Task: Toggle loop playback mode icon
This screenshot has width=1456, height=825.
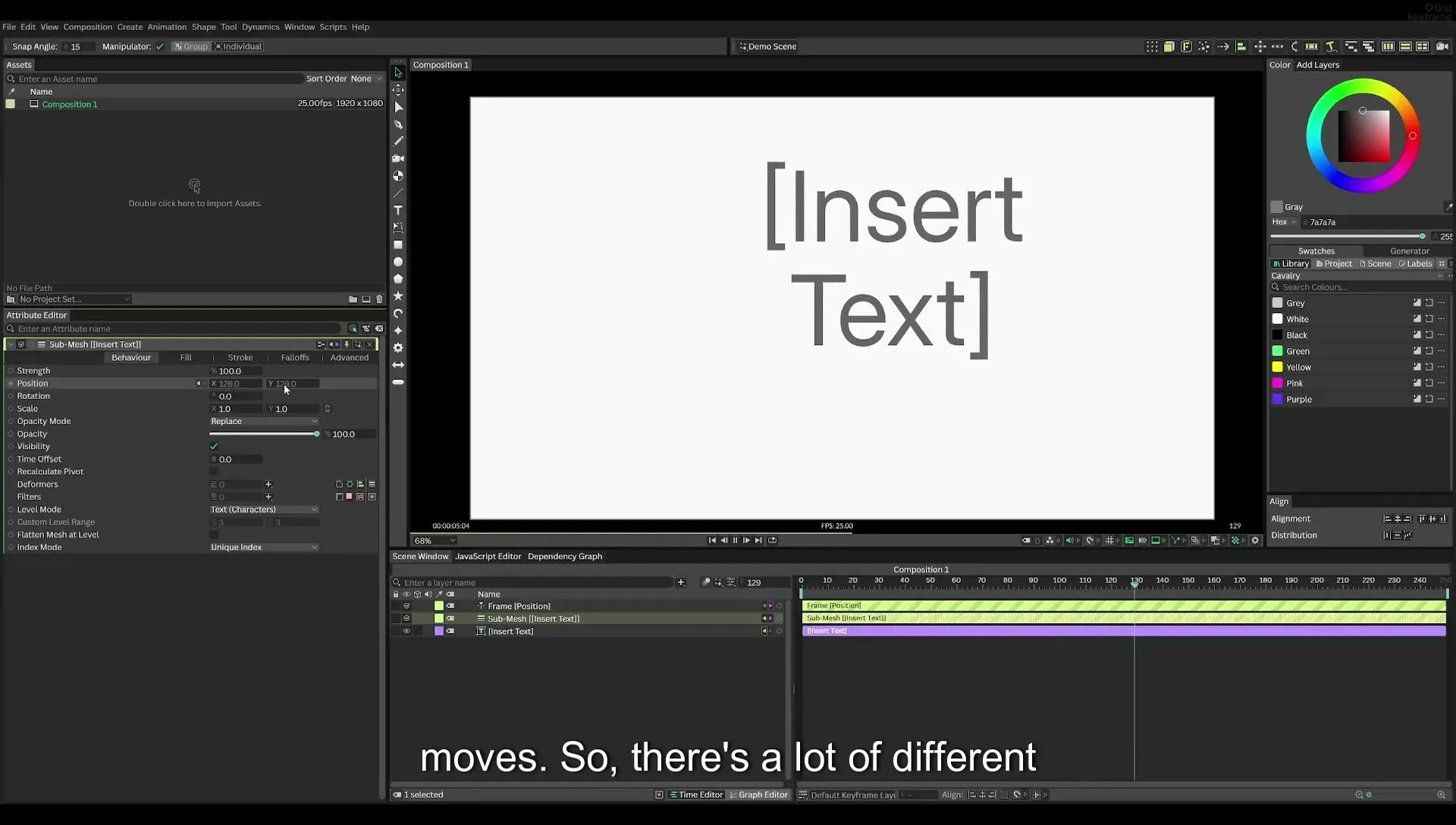Action: pyautogui.click(x=772, y=541)
